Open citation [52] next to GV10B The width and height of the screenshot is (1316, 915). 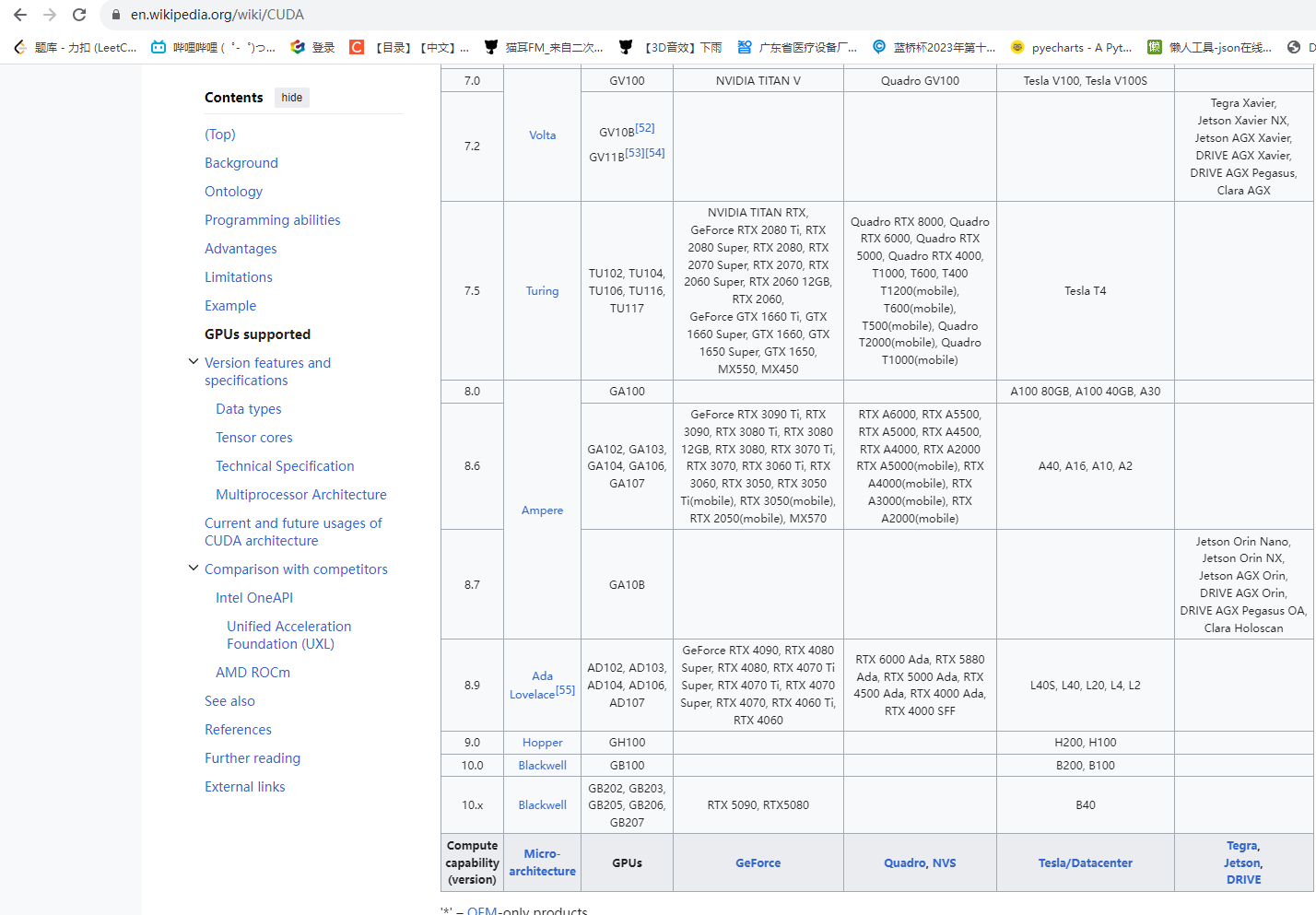click(x=645, y=128)
